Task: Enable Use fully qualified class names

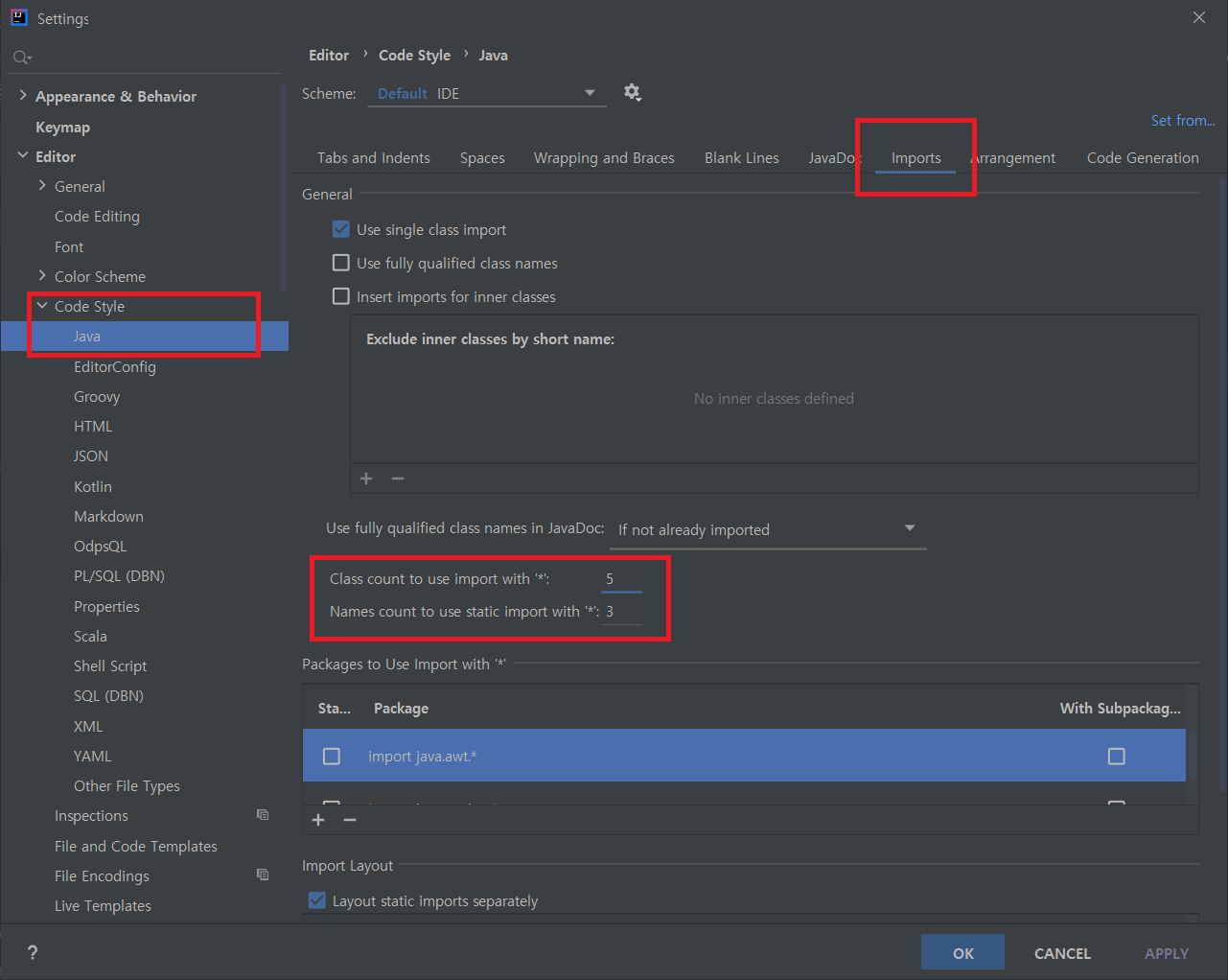Action: 340,263
